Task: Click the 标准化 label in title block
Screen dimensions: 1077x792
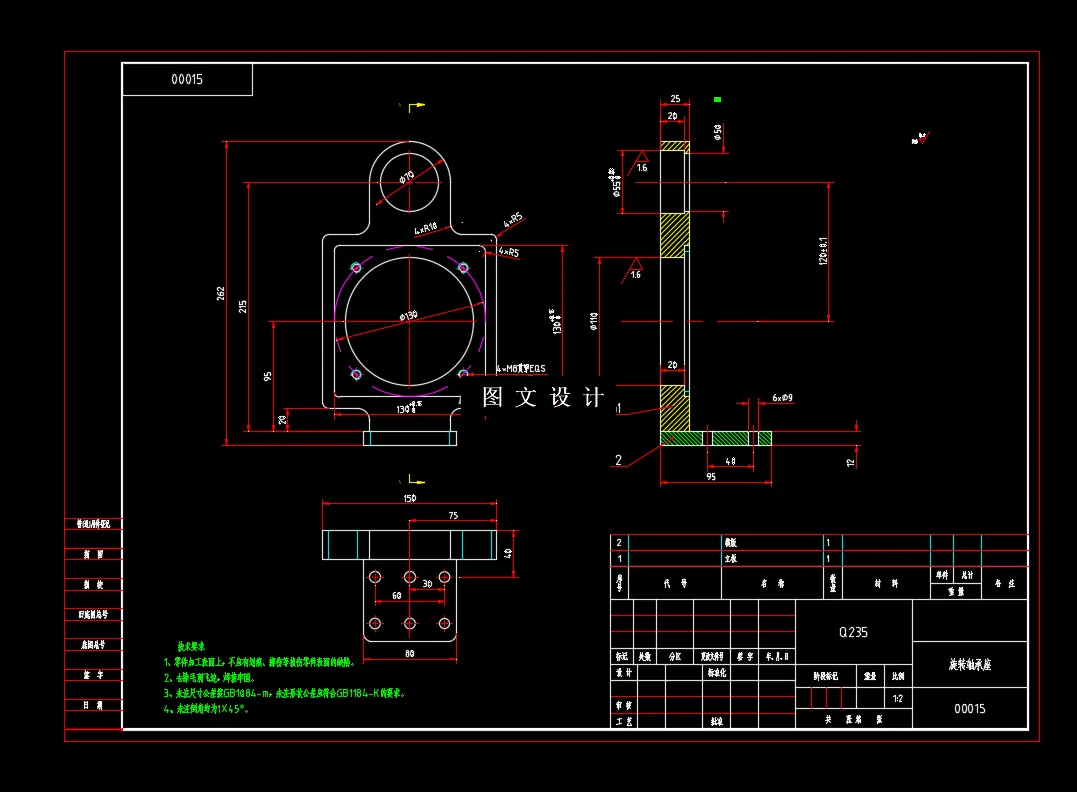Action: (x=717, y=672)
